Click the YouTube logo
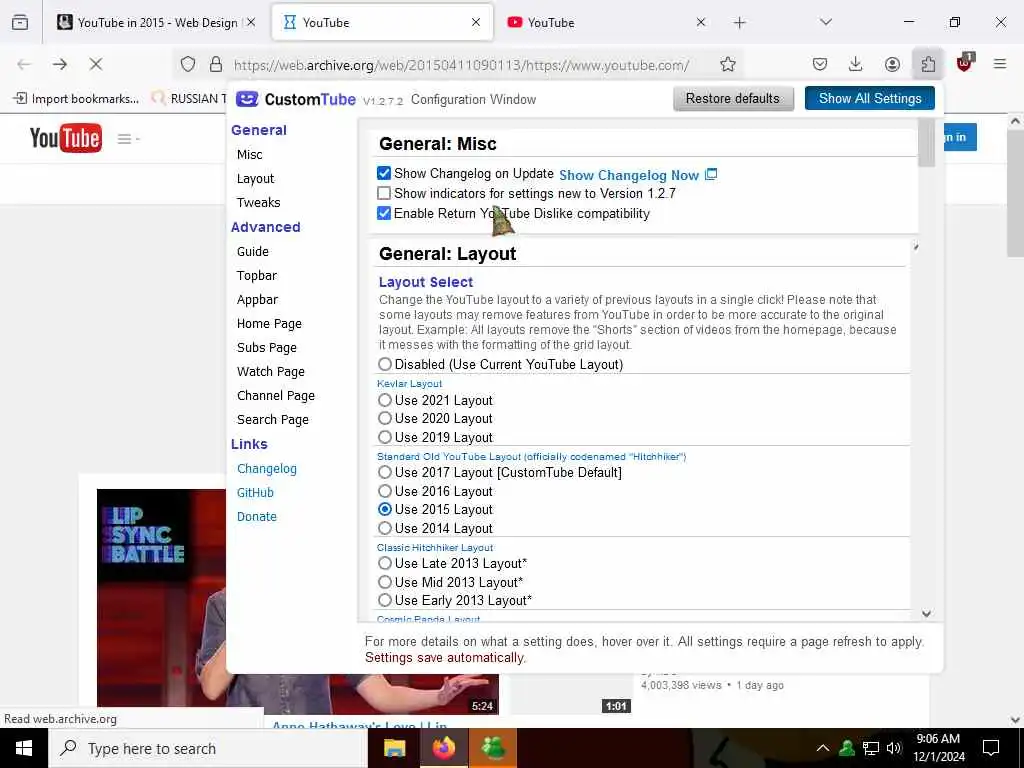The height and width of the screenshot is (768, 1024). pyautogui.click(x=66, y=138)
